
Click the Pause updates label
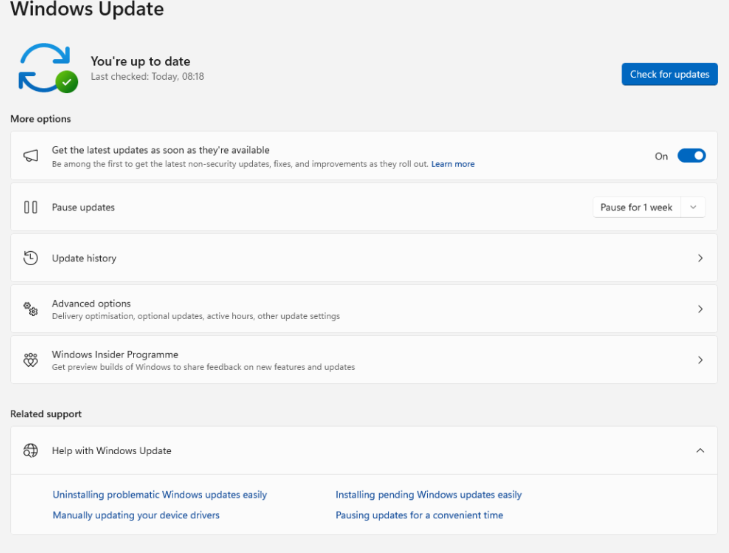coord(83,207)
